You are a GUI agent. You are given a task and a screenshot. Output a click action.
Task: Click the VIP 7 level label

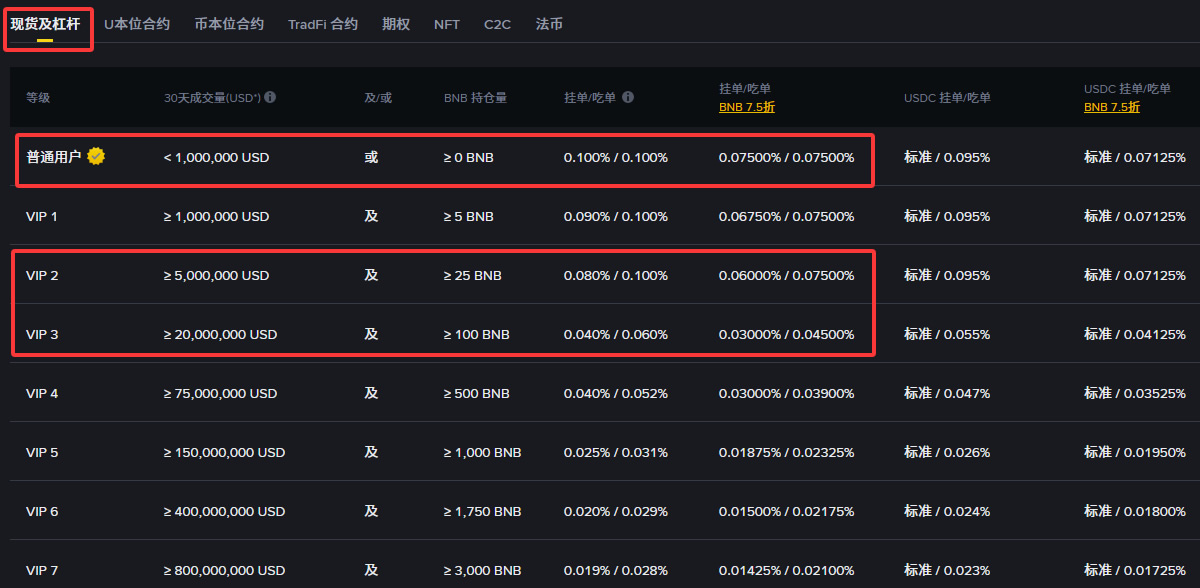tap(42, 570)
